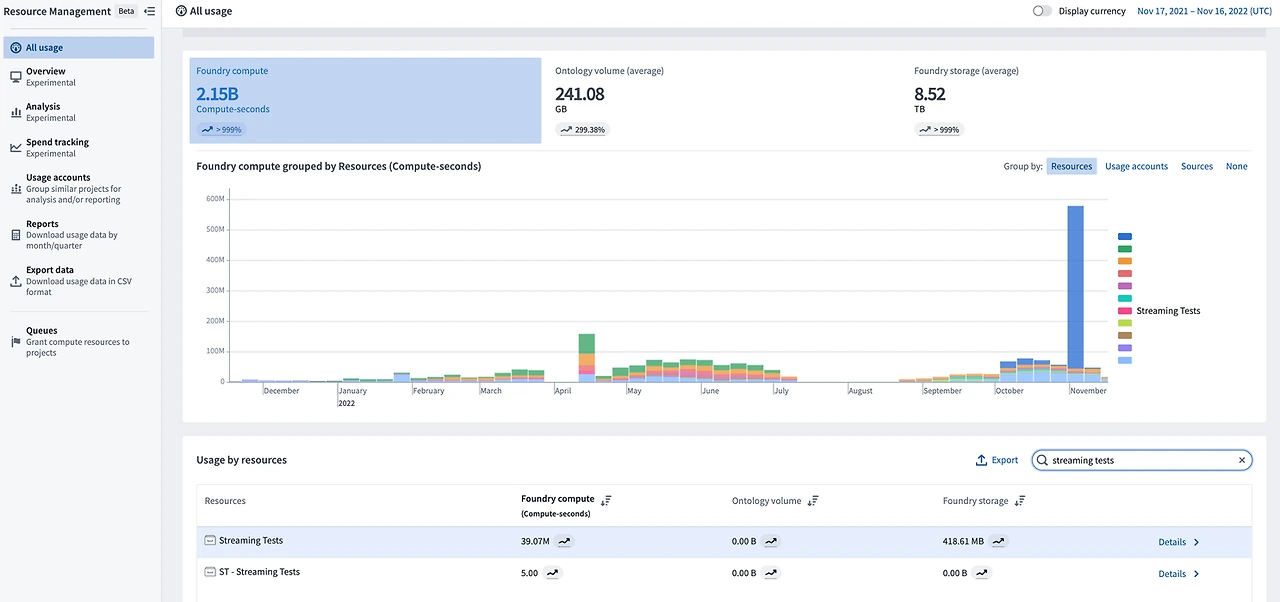This screenshot has width=1280, height=602.
Task: Collapse the sidebar using the header icon
Action: 150,11
